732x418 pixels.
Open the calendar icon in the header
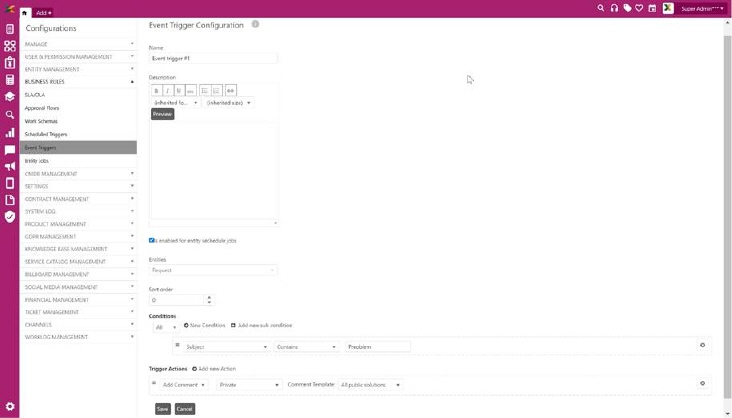click(x=652, y=8)
